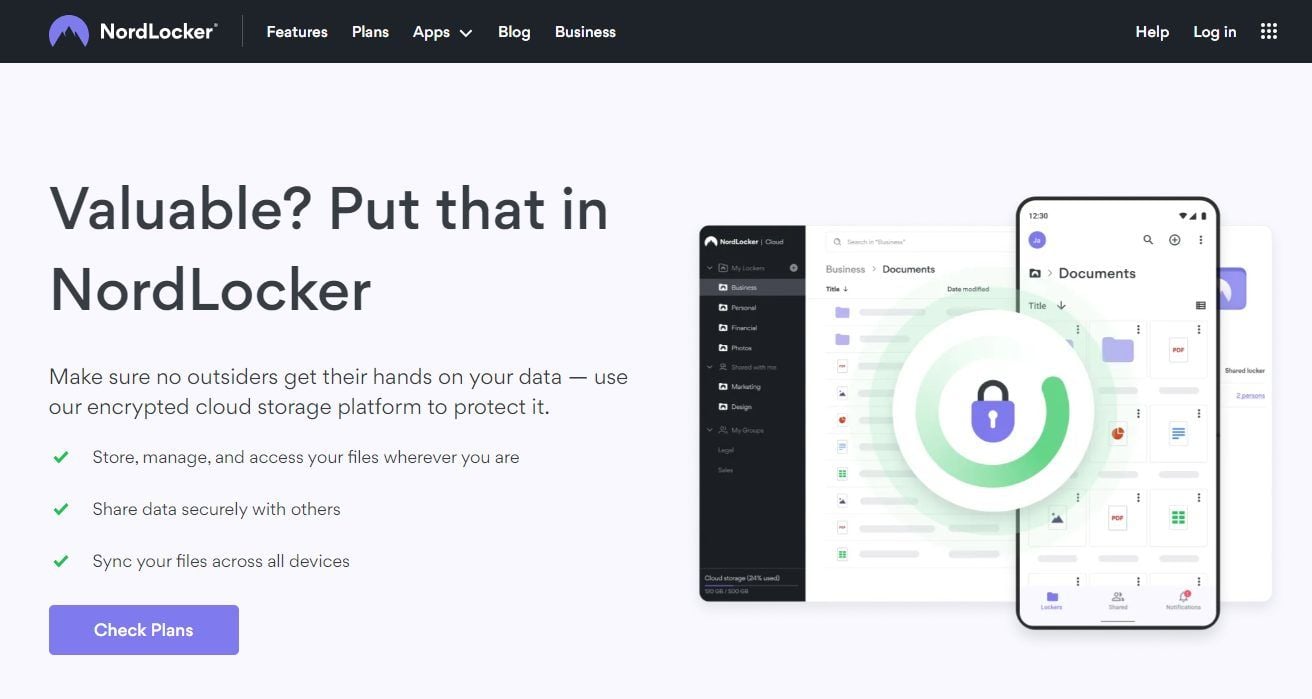The height and width of the screenshot is (699, 1312).
Task: Open the purple folder tile on the phone
Action: (x=1117, y=350)
